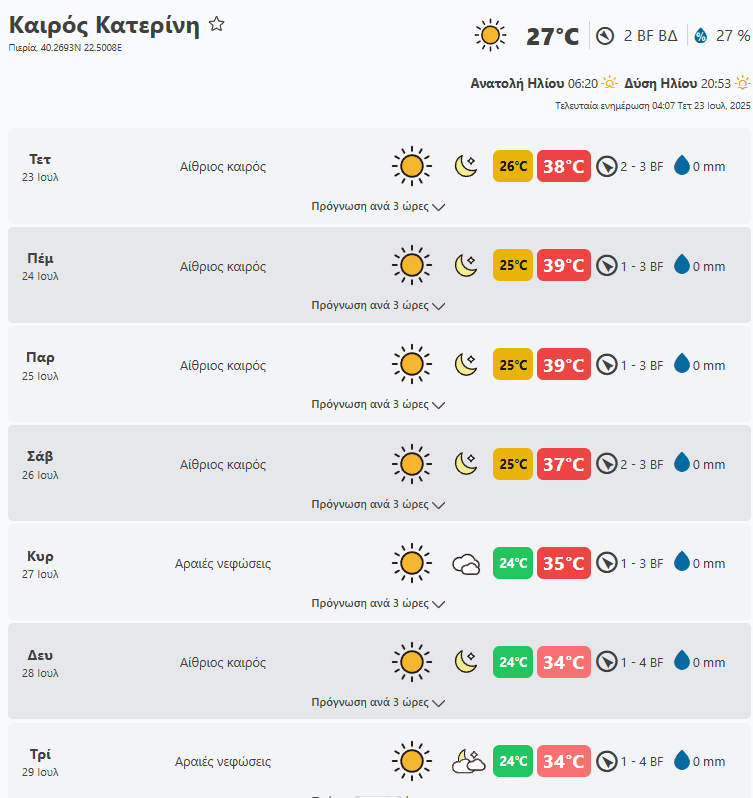The height and width of the screenshot is (798, 753).
Task: Show 3-hour forecast for Δευ 28 Ιουλ
Action: (x=378, y=703)
